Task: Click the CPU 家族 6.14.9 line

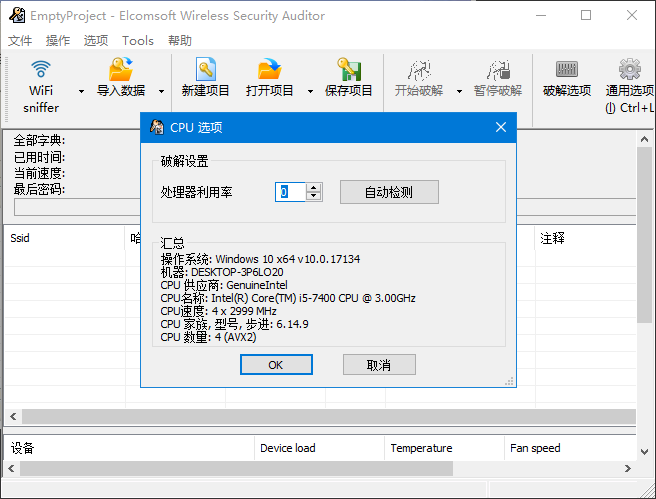Action: coord(234,324)
